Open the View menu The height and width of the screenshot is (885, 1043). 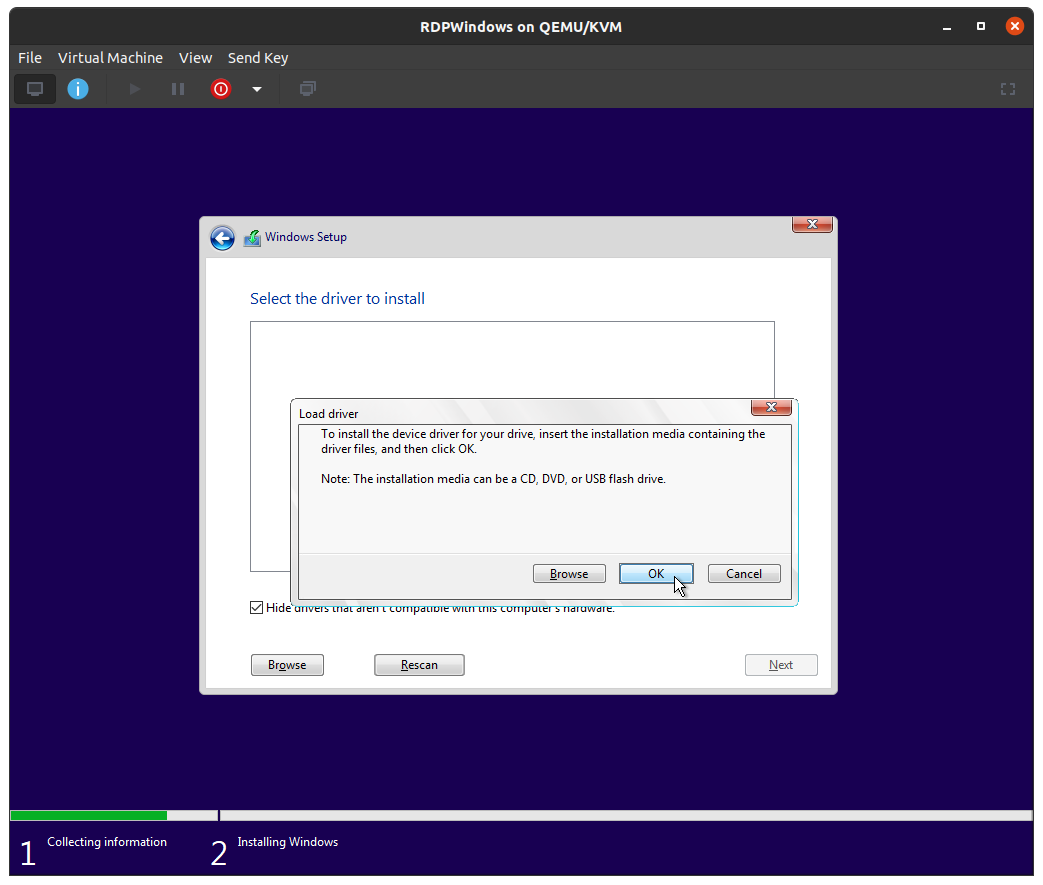pos(195,58)
